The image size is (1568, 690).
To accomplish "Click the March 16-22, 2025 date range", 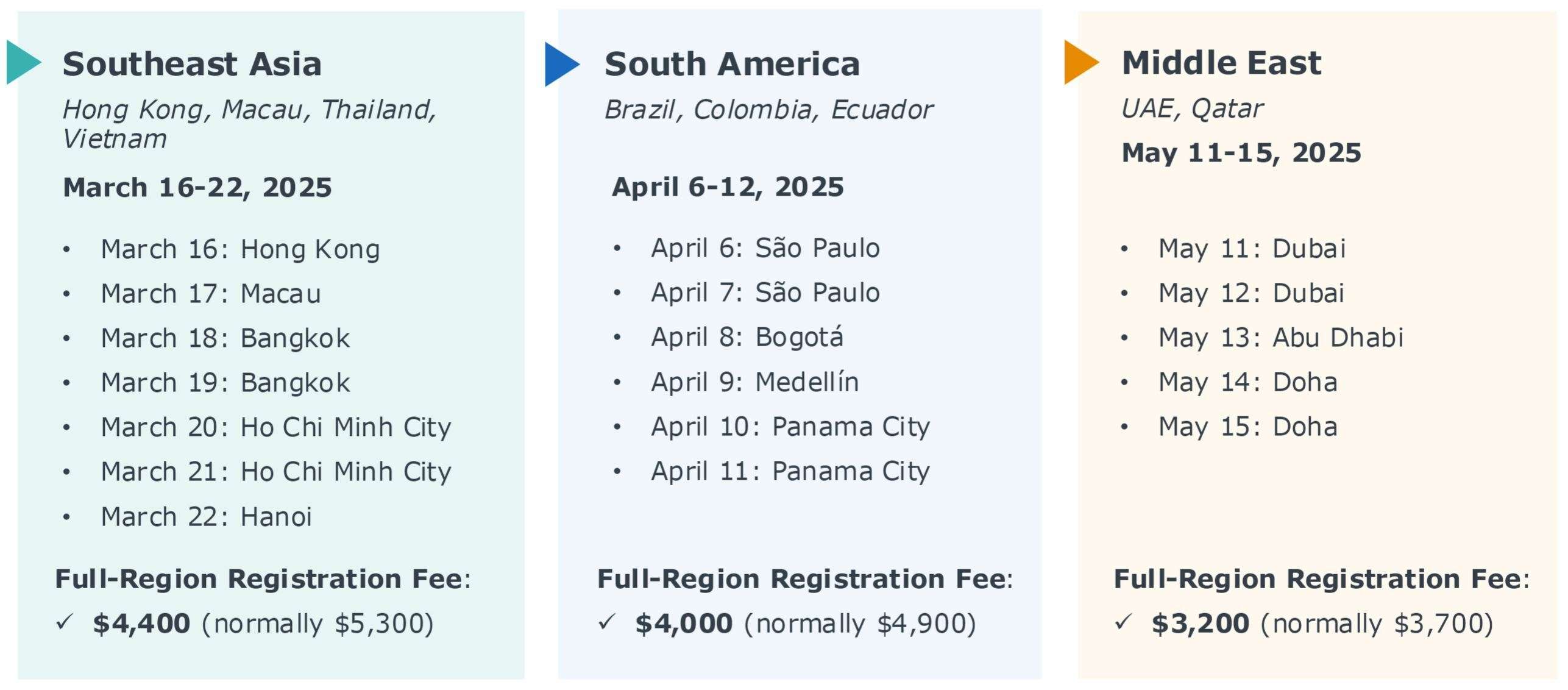I will [197, 187].
